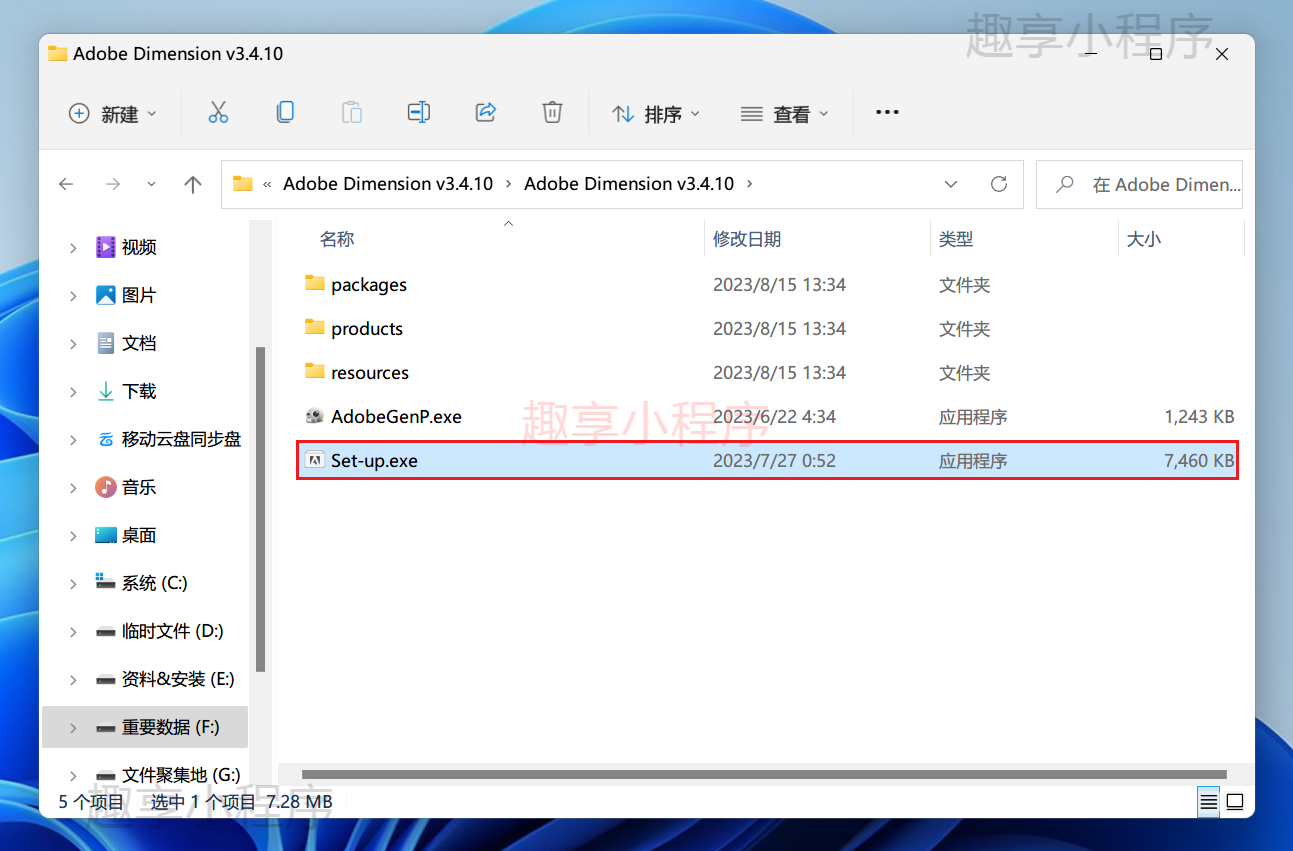Click the Share icon in toolbar
Screen dimensions: 1293x851
click(x=485, y=113)
